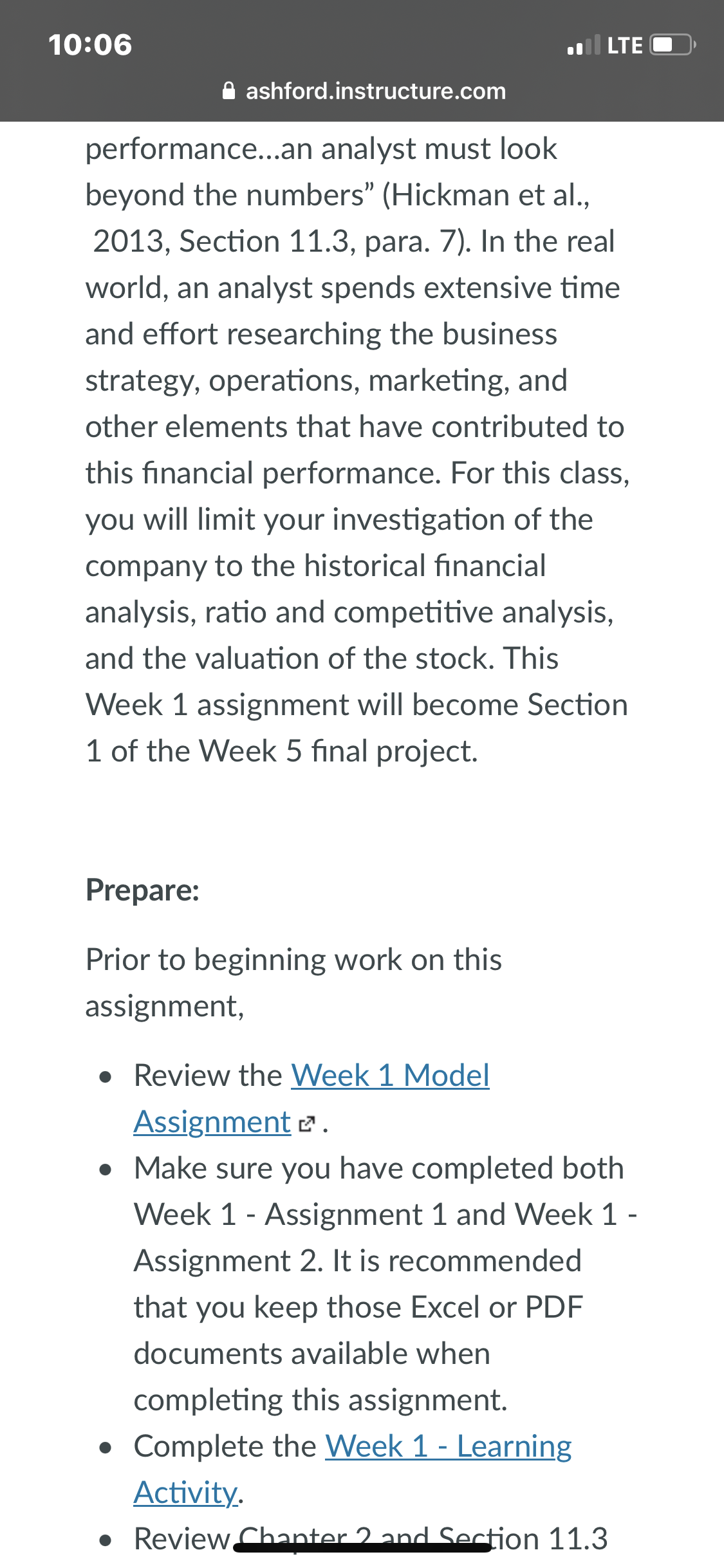Tap the lock icon beside the URL
The height and width of the screenshot is (1568, 724).
click(x=228, y=91)
